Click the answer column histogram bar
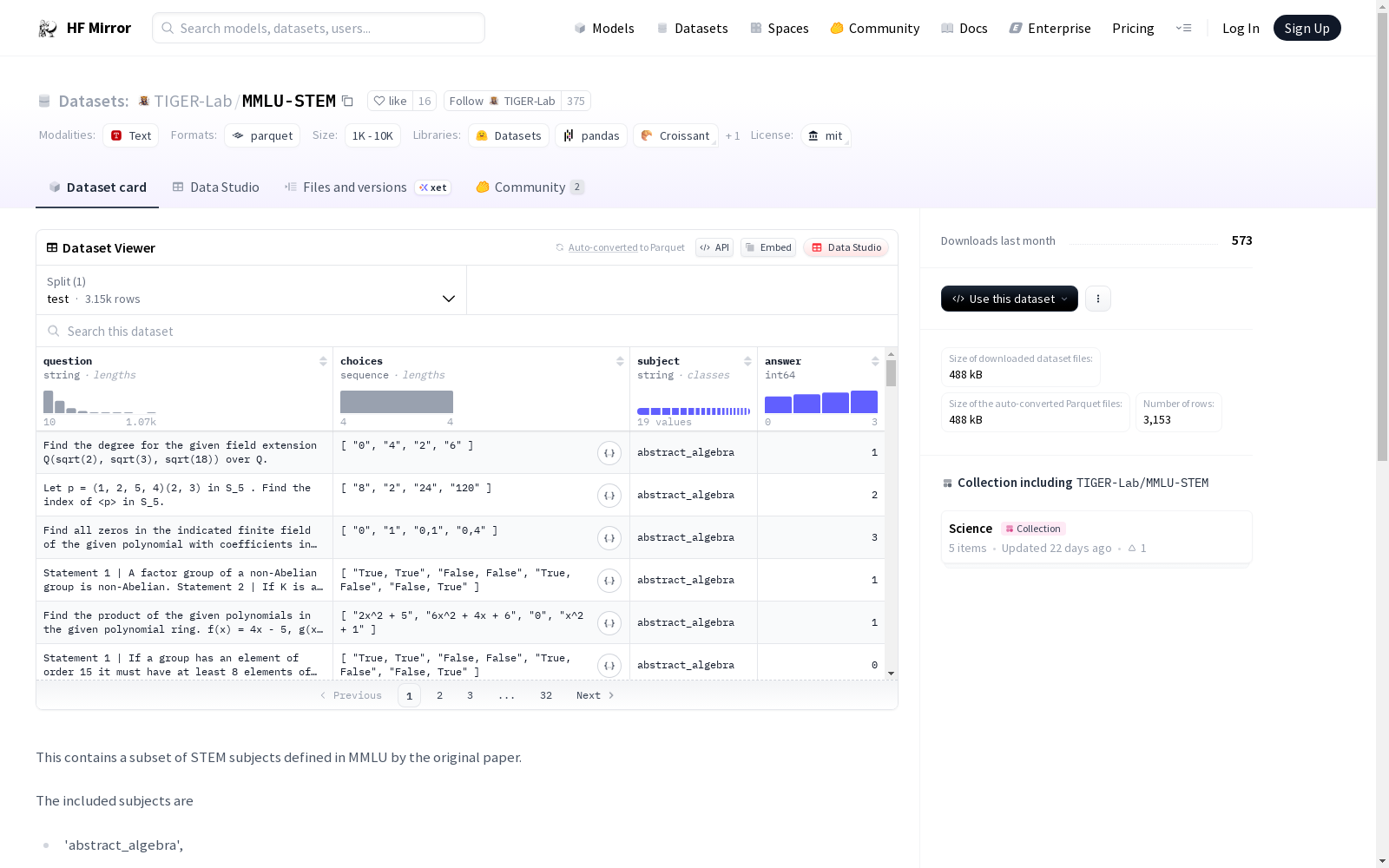 coord(821,402)
